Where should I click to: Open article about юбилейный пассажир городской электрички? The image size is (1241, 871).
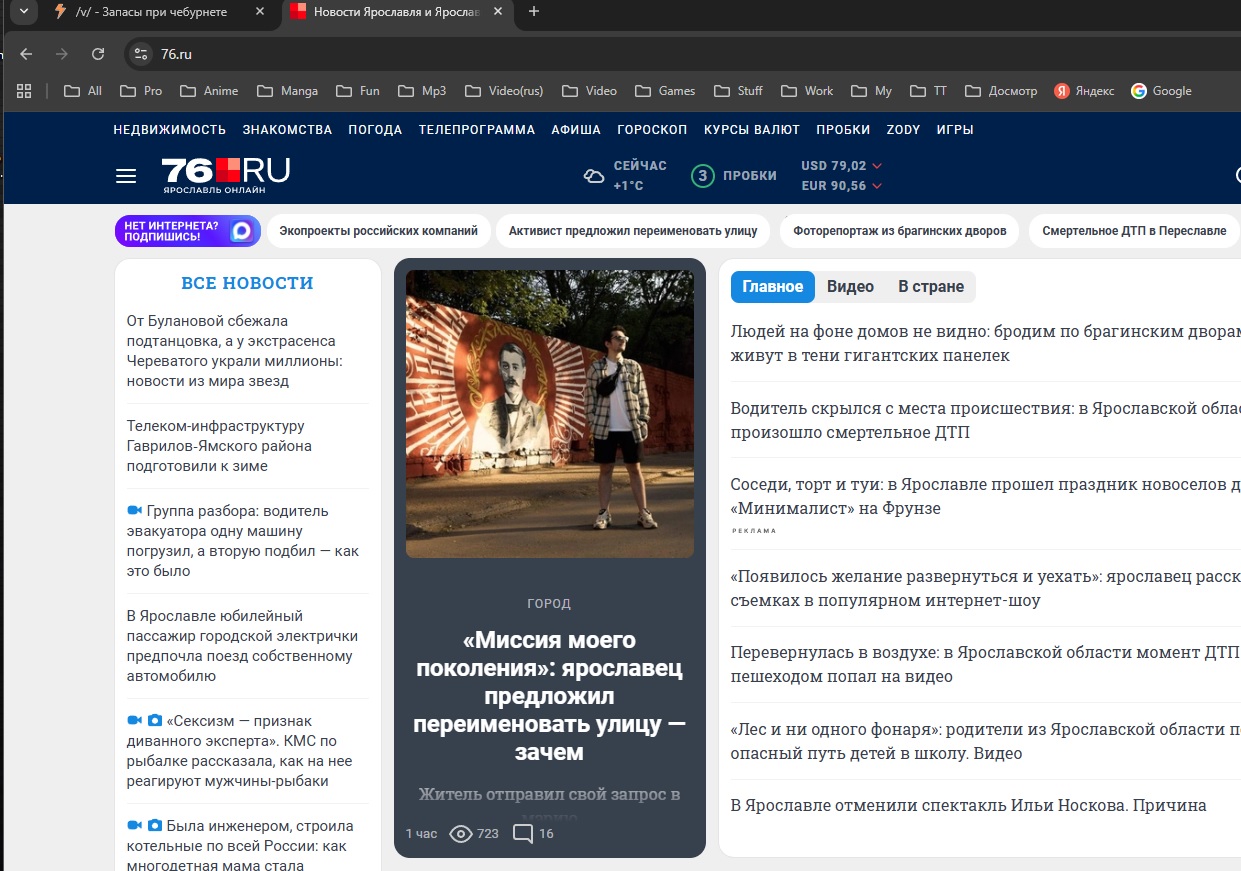coord(242,646)
